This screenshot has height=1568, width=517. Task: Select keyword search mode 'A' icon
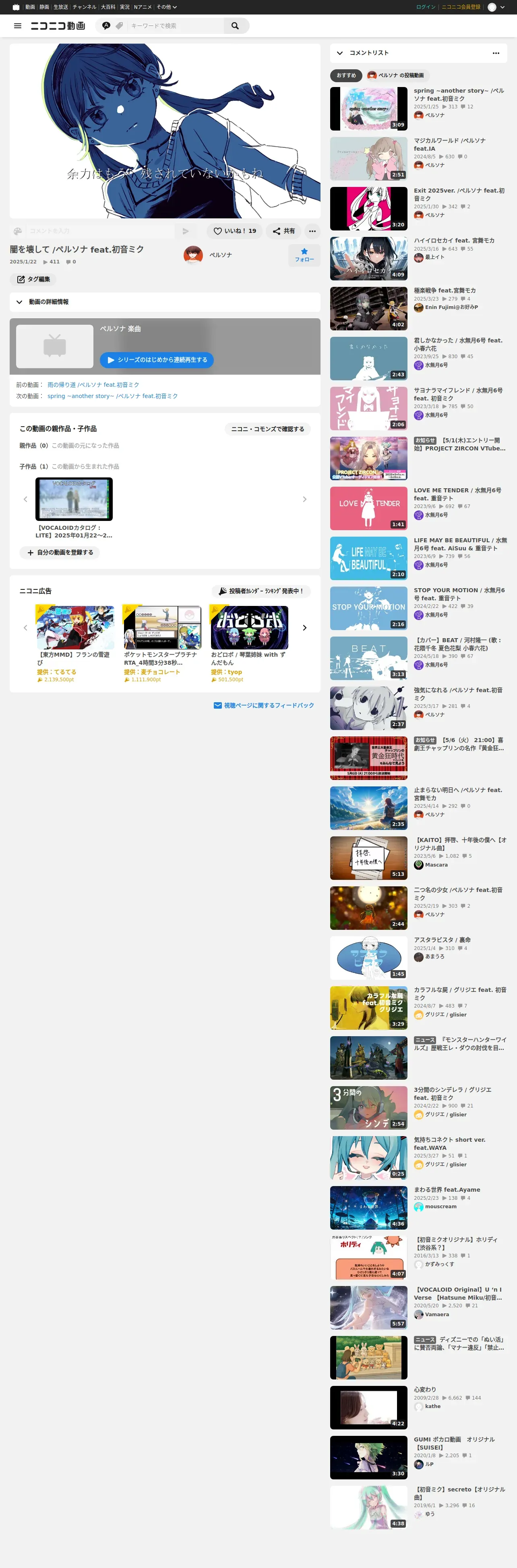(106, 25)
